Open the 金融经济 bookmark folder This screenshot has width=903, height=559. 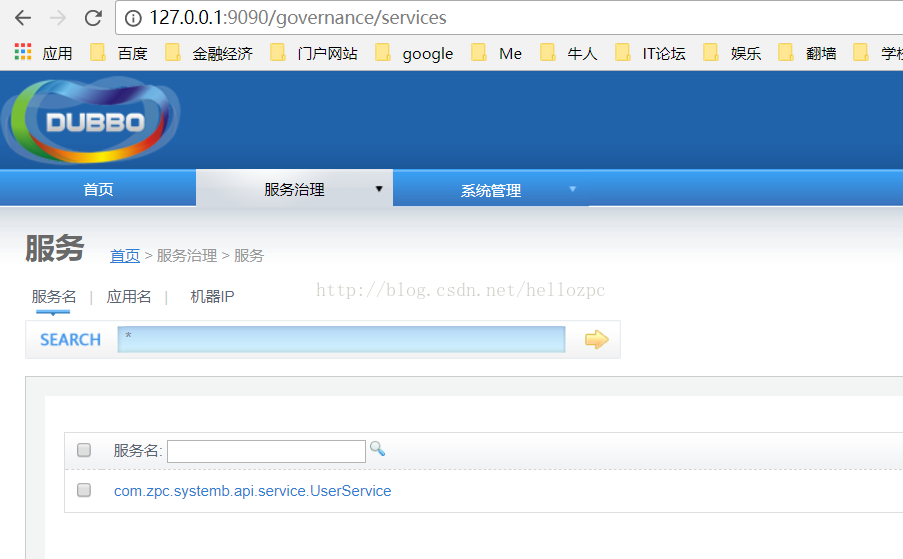209,53
